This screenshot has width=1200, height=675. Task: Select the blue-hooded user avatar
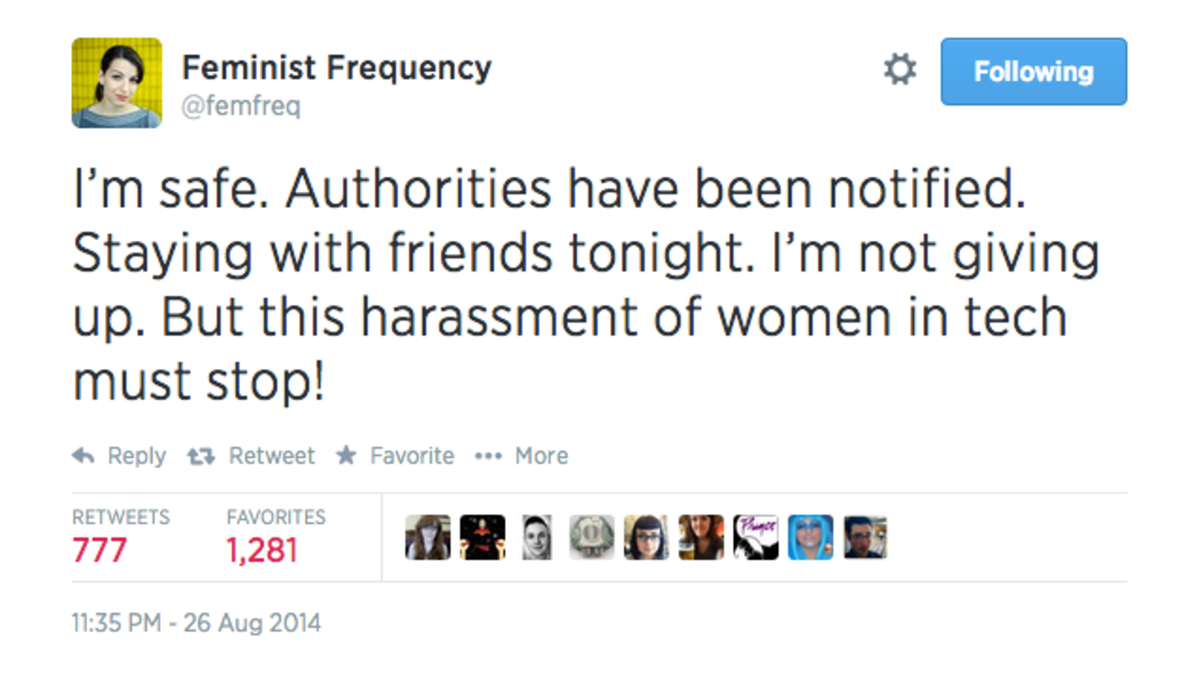coord(811,537)
